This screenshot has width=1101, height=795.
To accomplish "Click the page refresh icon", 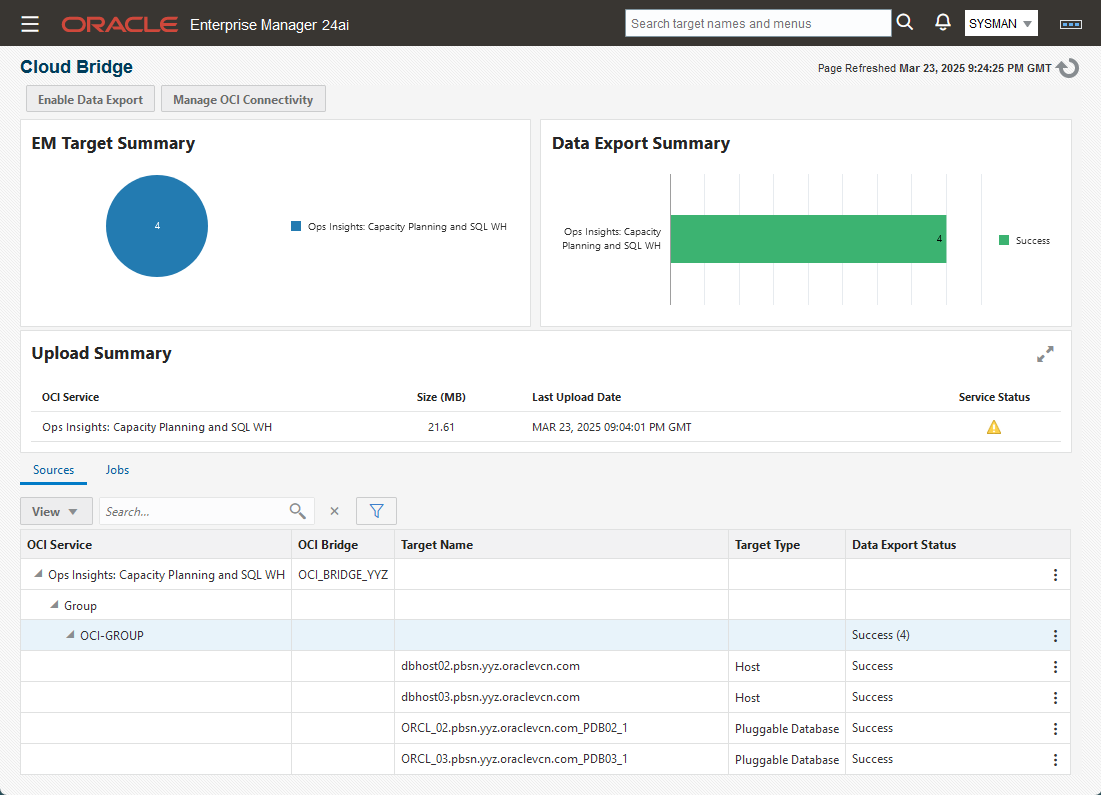I will 1068,68.
